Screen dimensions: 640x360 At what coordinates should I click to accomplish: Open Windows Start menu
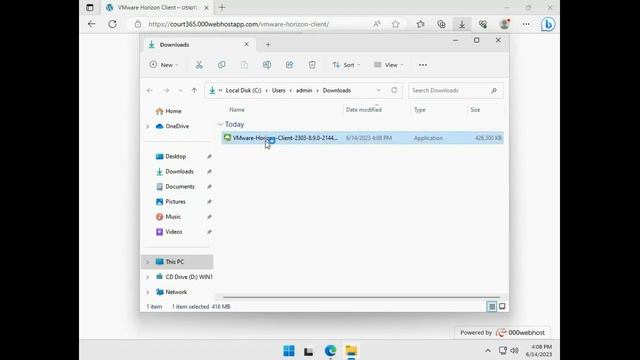289,351
